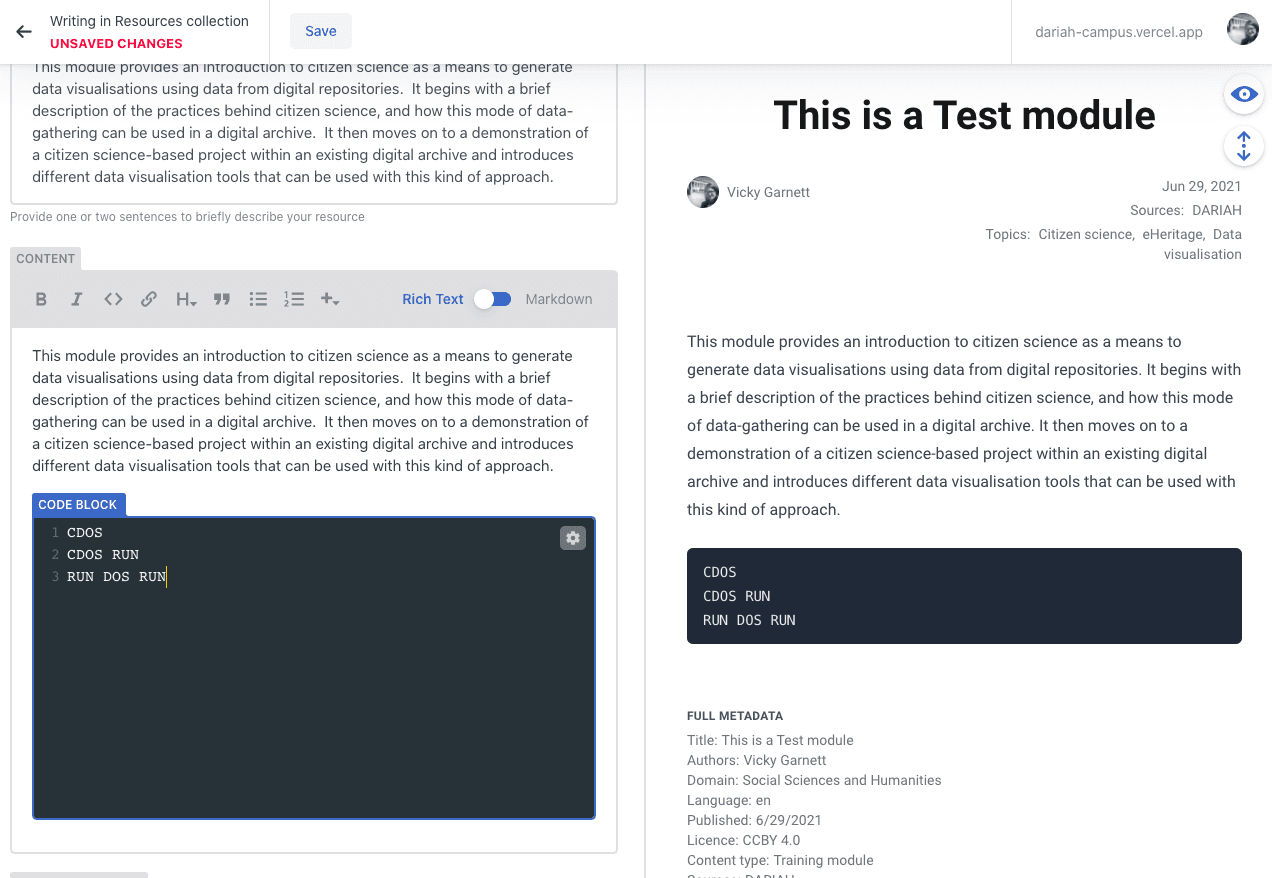Screen dimensions: 1272x878
Task: Select the Rich Text mode label
Action: click(432, 299)
